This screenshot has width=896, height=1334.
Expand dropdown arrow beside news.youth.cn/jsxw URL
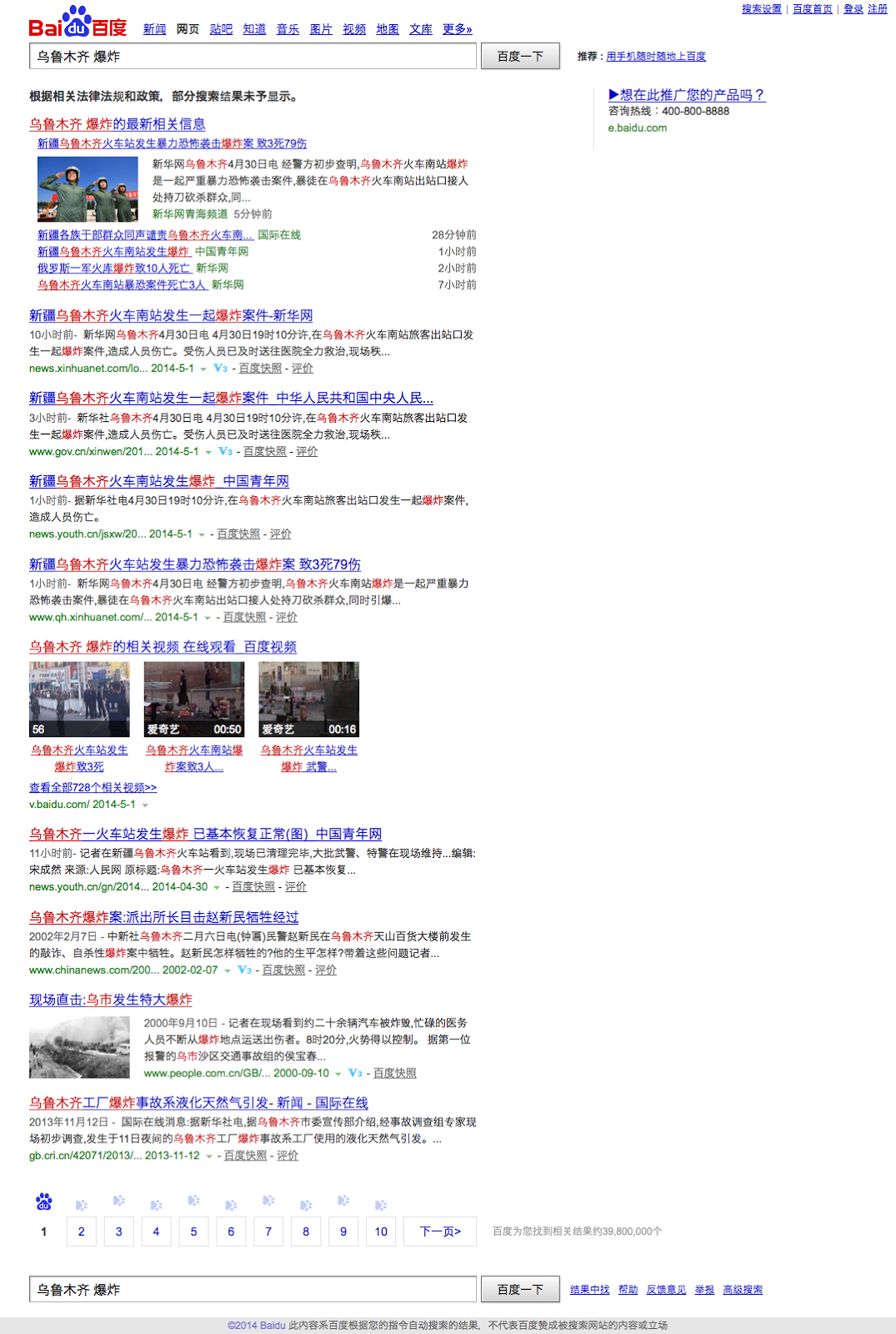(x=201, y=534)
